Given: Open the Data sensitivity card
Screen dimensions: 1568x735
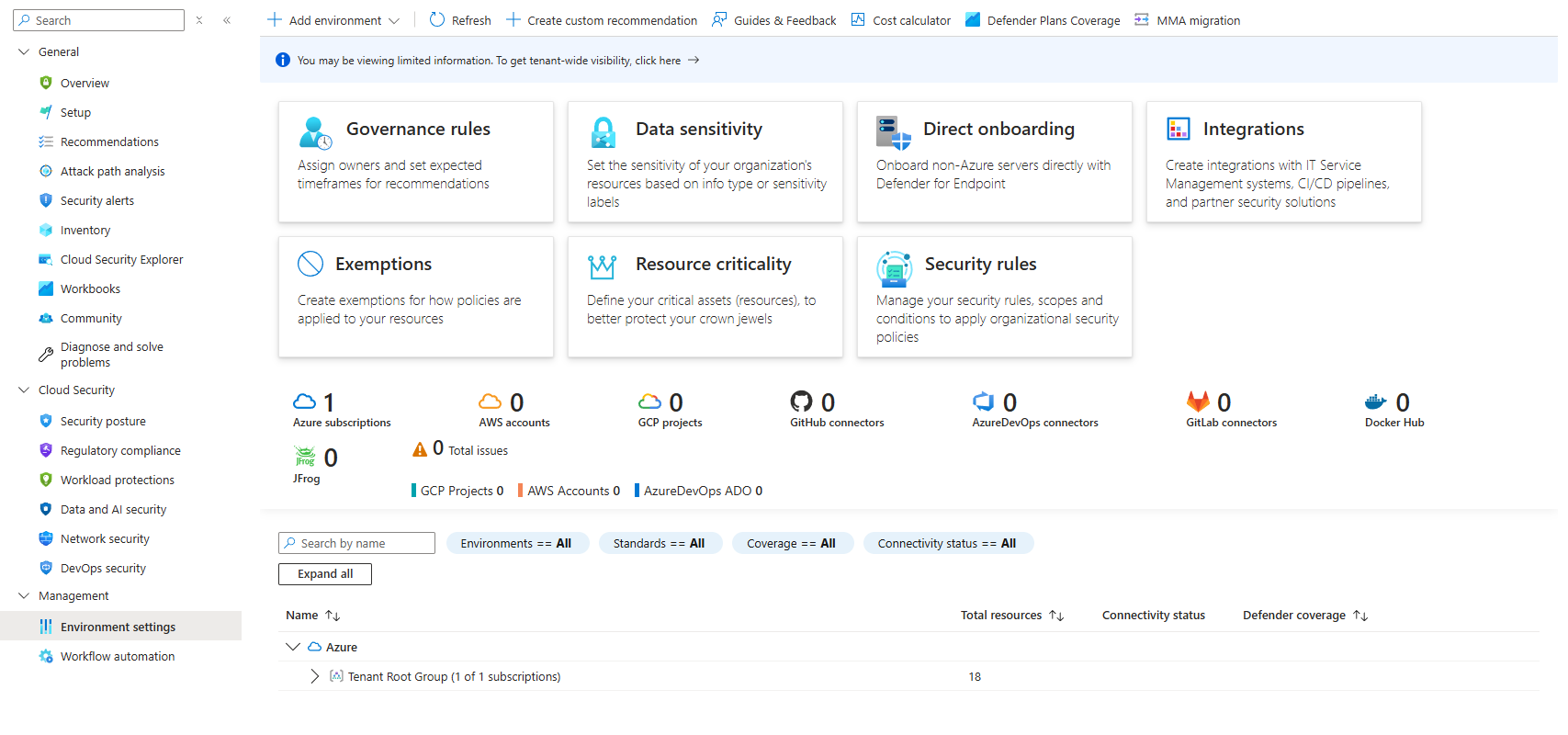Looking at the screenshot, I should tap(705, 162).
